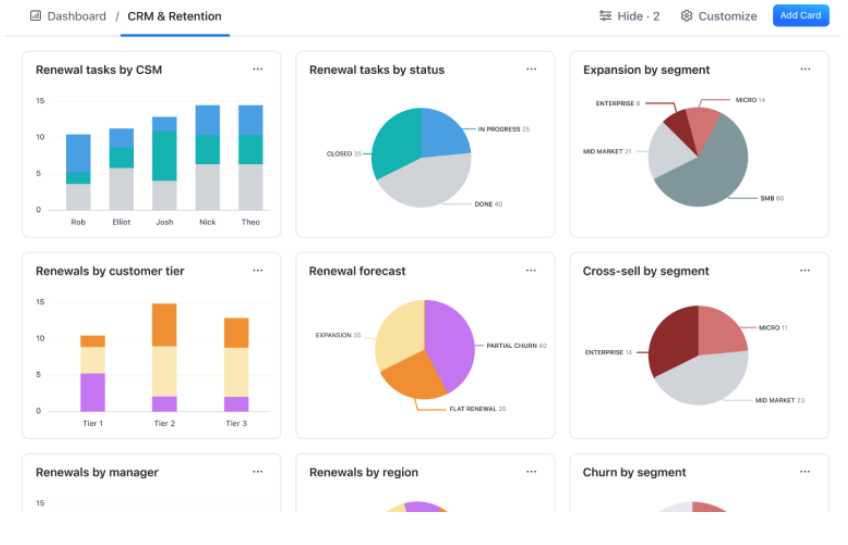Click Theo's blue bar segment

click(x=251, y=120)
